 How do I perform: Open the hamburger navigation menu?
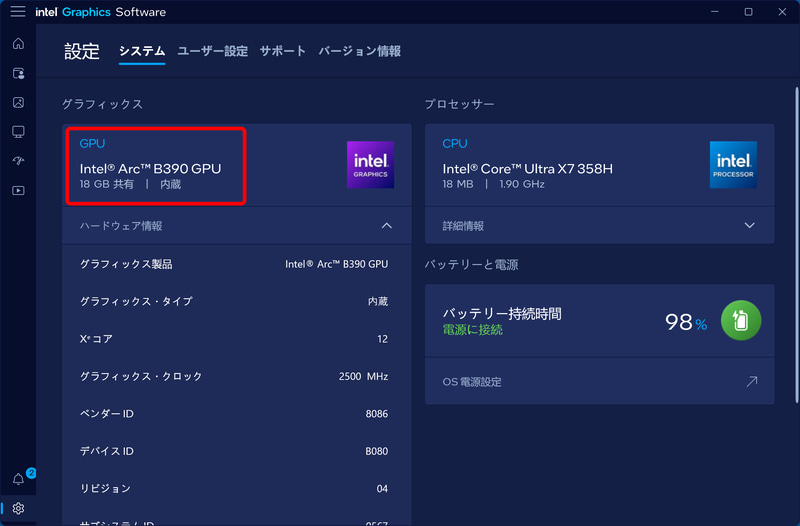tap(18, 11)
